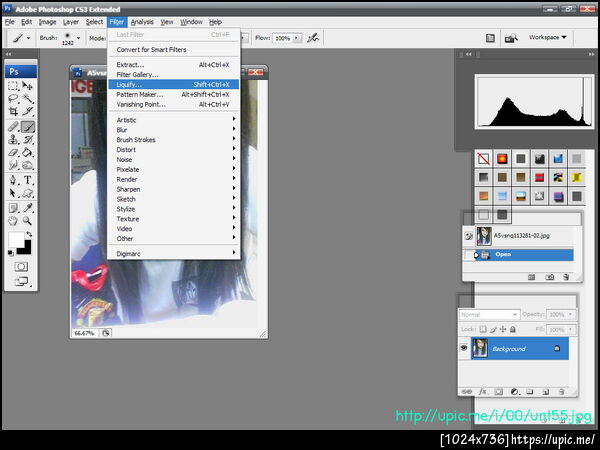The width and height of the screenshot is (600, 450).
Task: Select the Brush tool in toolbox
Action: 28,127
